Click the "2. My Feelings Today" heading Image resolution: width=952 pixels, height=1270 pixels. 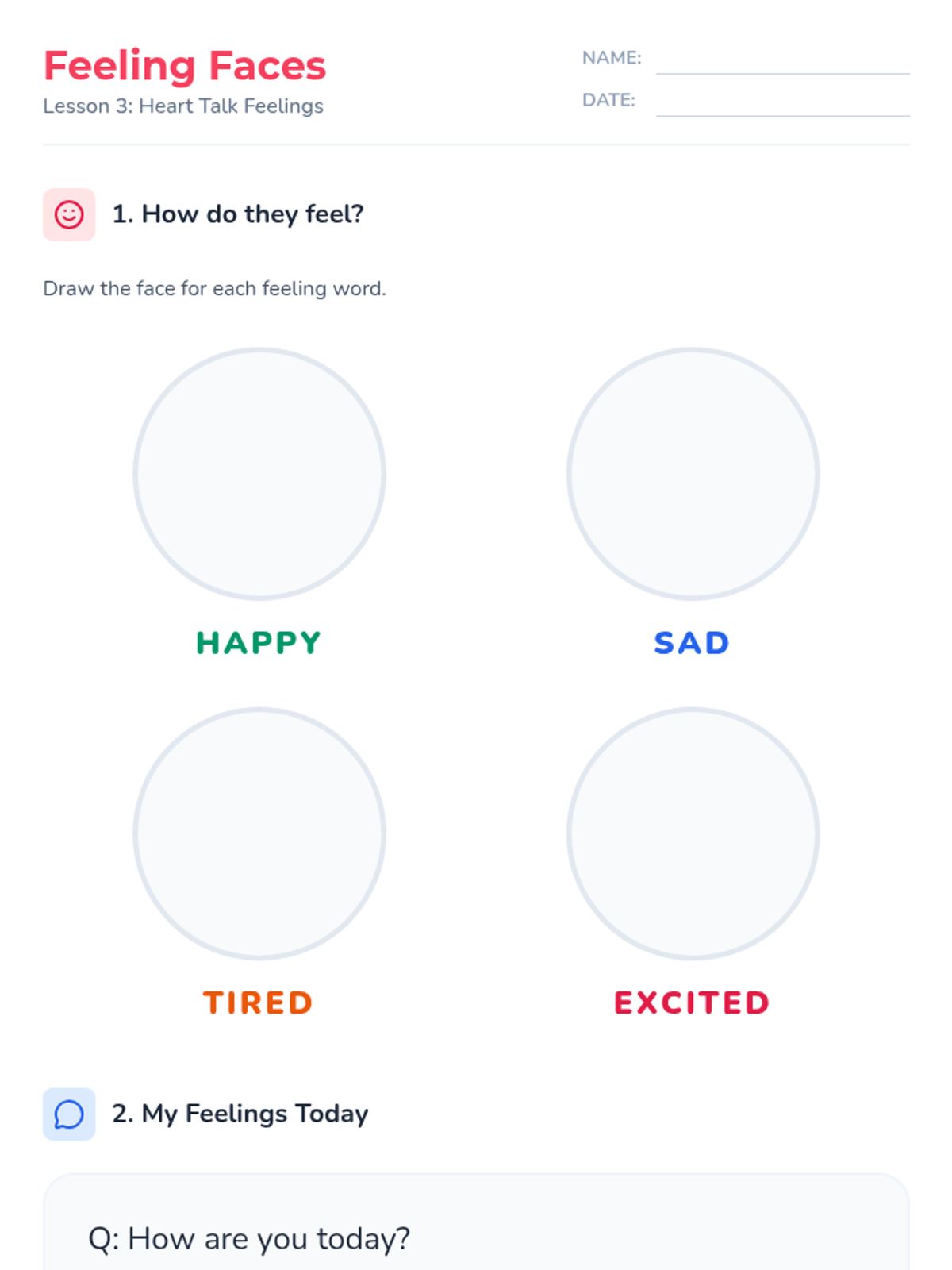240,1114
